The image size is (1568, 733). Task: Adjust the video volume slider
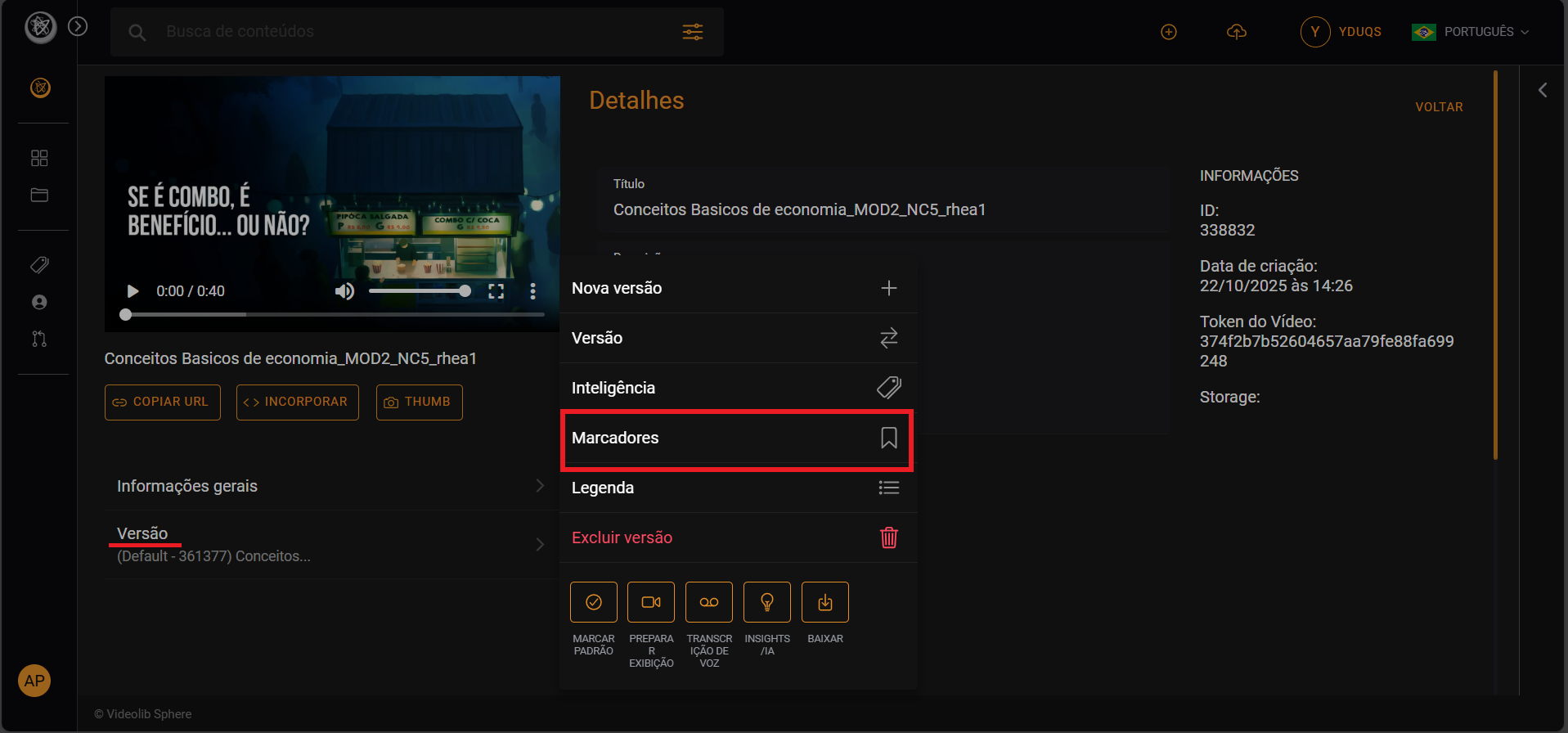420,291
